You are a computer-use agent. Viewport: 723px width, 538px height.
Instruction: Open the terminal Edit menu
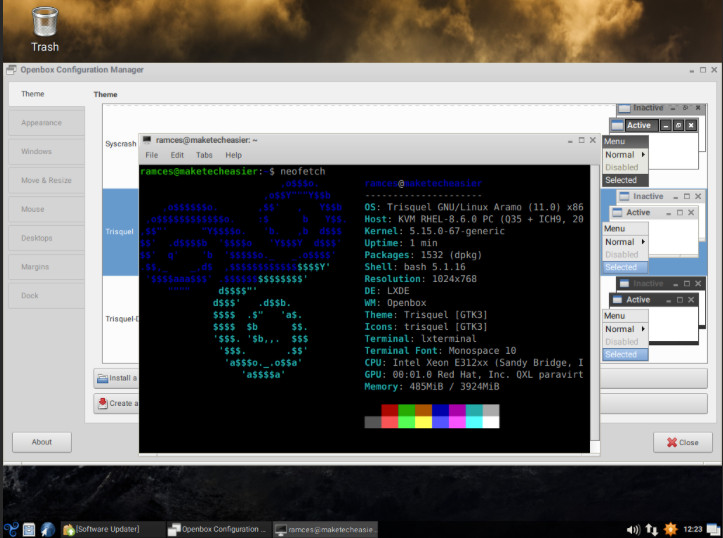click(x=177, y=155)
